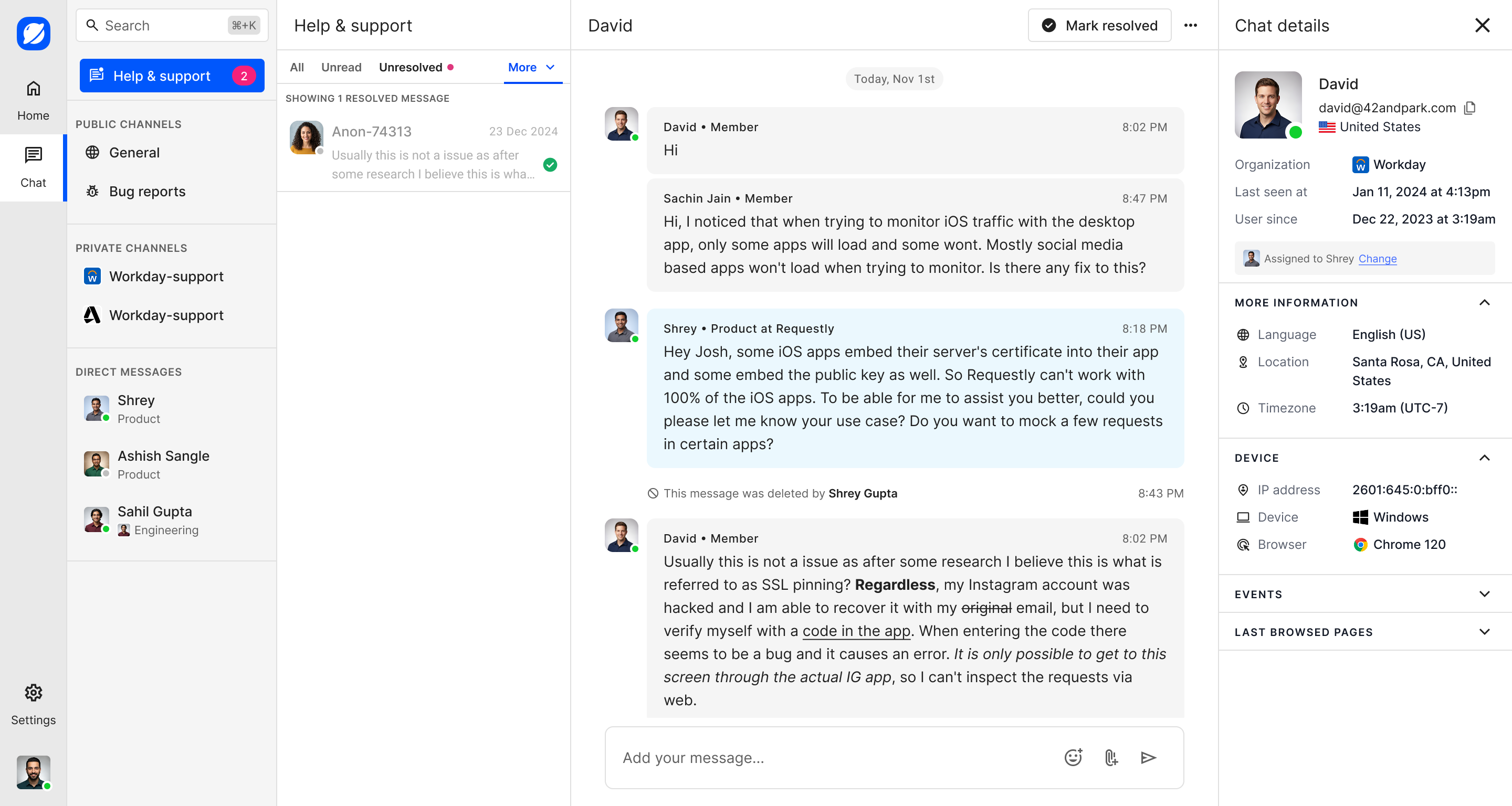Click the david@42andpark.com email text

pos(1387,108)
